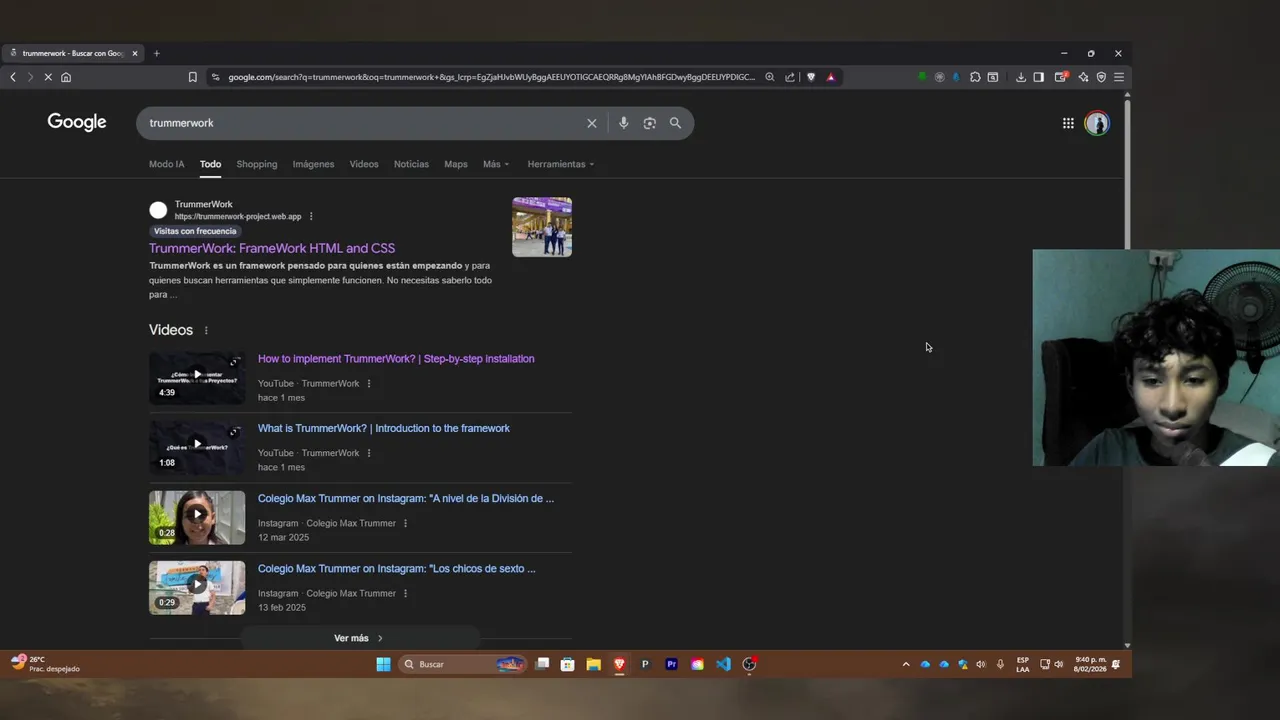Bookmark this page with the bookmark icon
Image resolution: width=1280 pixels, height=720 pixels.
193,77
